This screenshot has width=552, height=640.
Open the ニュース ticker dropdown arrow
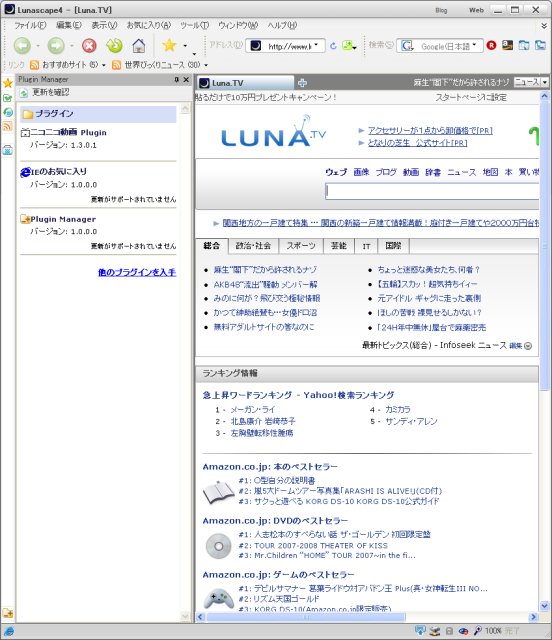tap(545, 82)
